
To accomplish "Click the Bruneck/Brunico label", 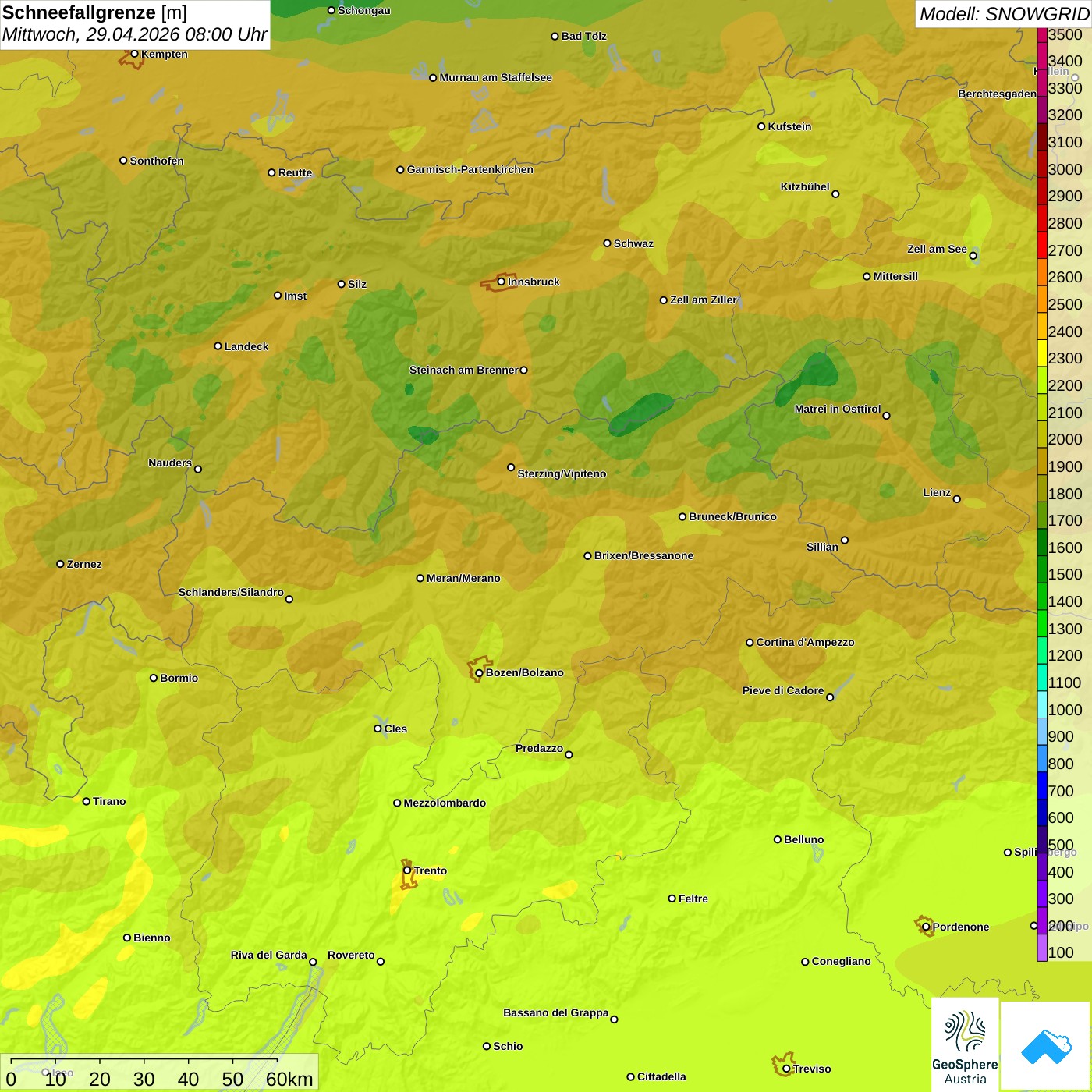I will [x=732, y=516].
